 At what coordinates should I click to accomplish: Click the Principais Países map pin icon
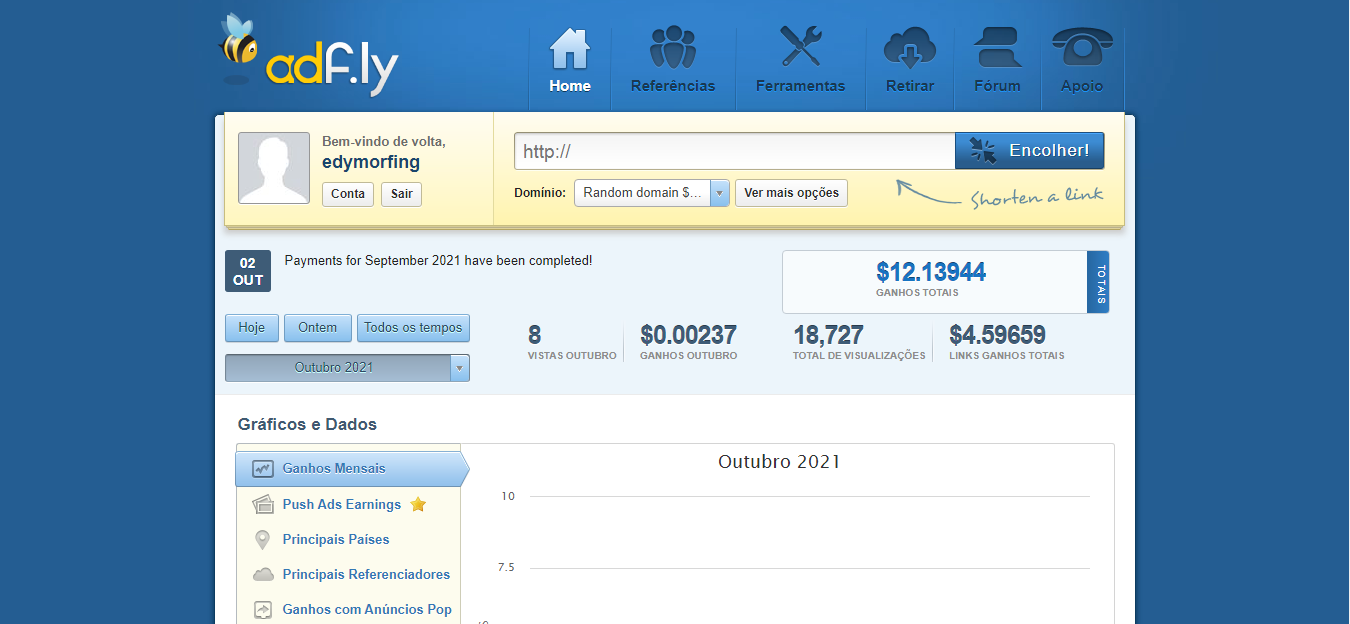[262, 540]
